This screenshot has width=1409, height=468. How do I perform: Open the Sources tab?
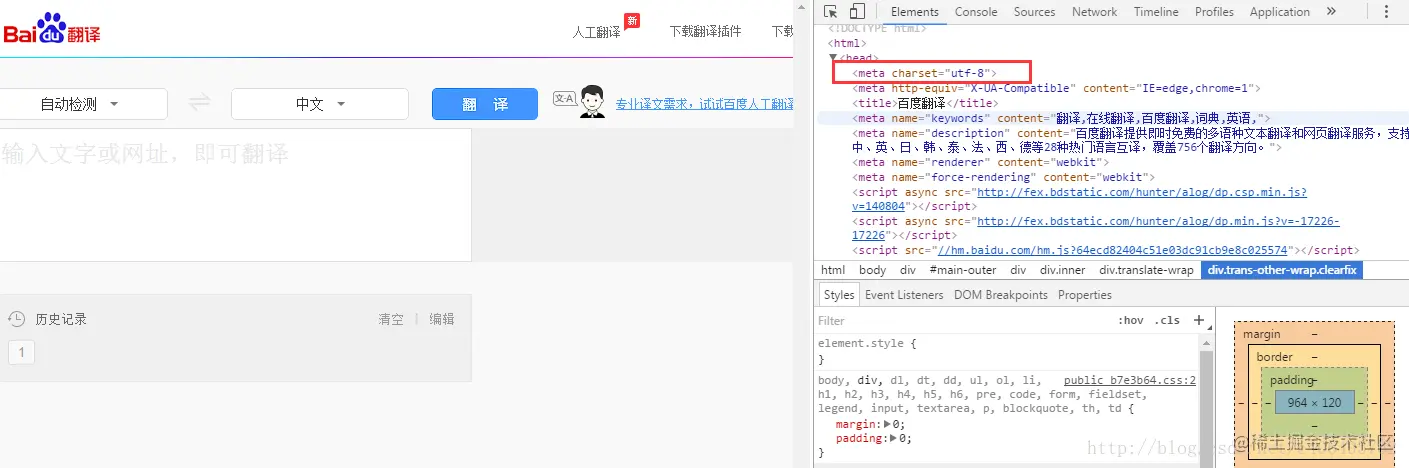coord(1034,12)
